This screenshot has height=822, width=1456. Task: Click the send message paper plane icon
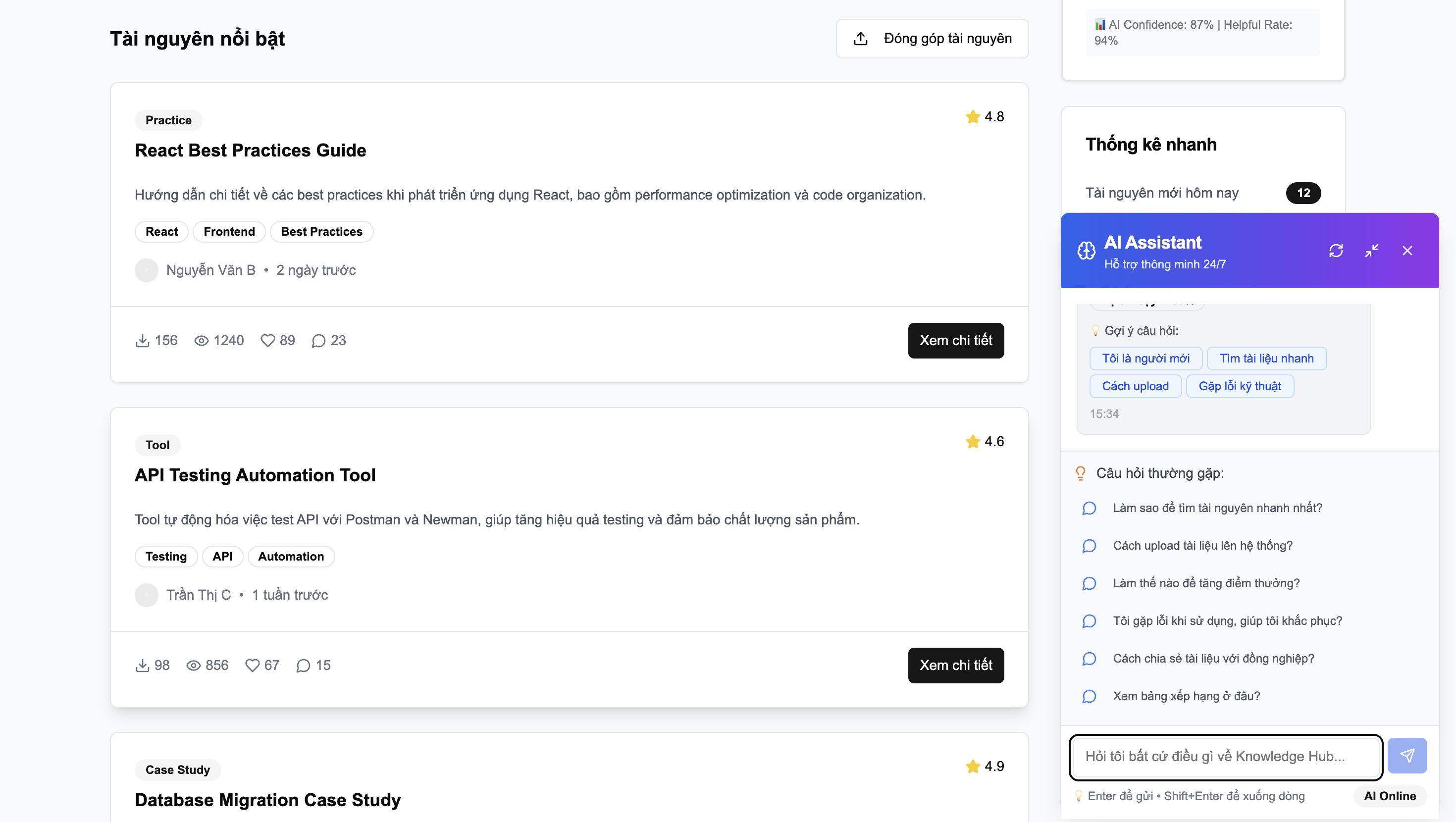tap(1407, 755)
